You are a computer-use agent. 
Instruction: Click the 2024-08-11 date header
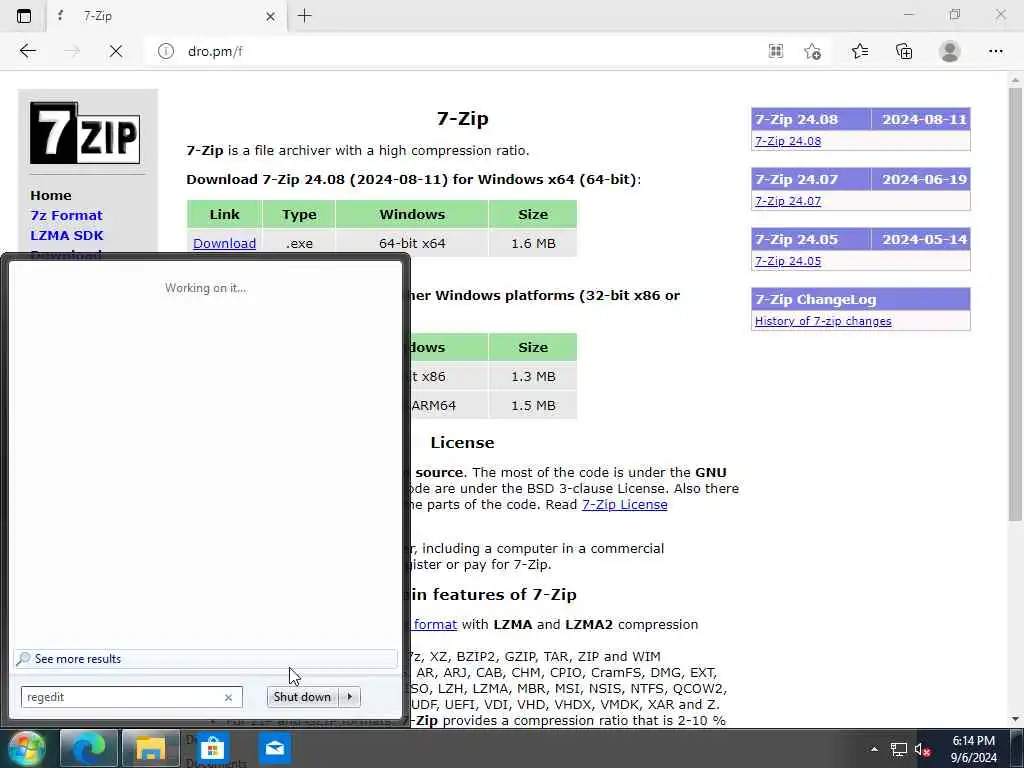pos(921,120)
